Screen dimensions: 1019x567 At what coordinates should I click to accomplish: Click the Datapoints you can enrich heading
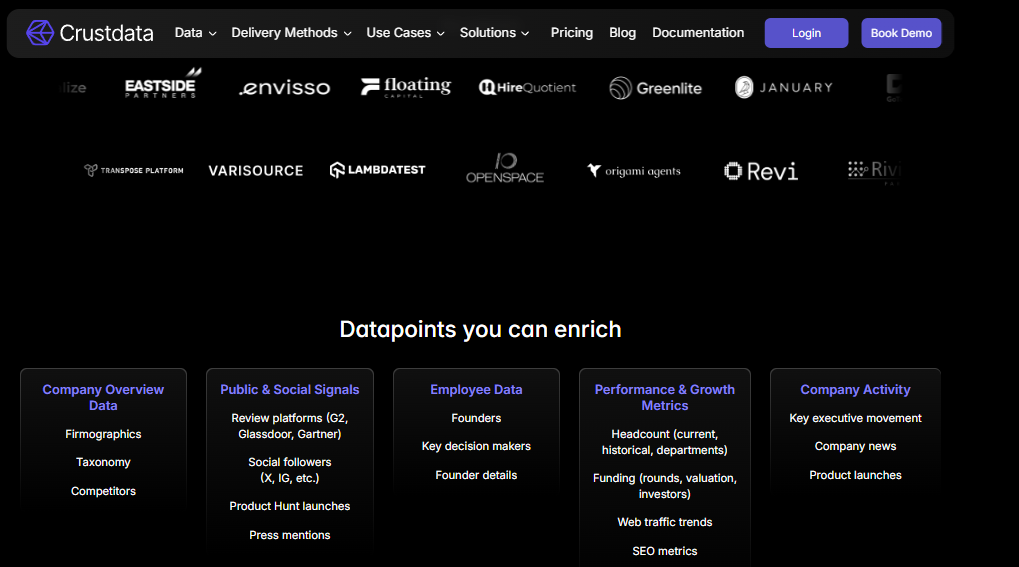(480, 329)
